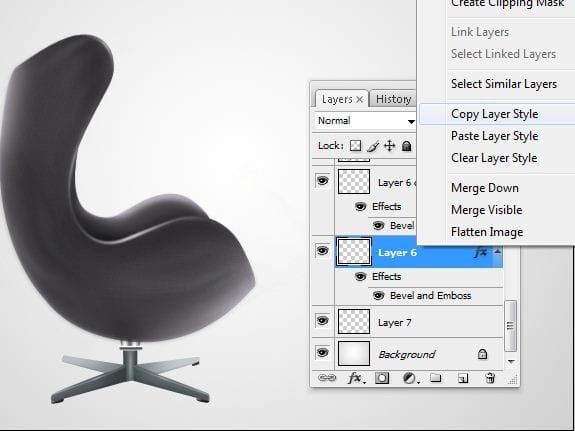Image resolution: width=575 pixels, height=431 pixels.
Task: Click Create Clipping Mask menu item
Action: (x=508, y=4)
